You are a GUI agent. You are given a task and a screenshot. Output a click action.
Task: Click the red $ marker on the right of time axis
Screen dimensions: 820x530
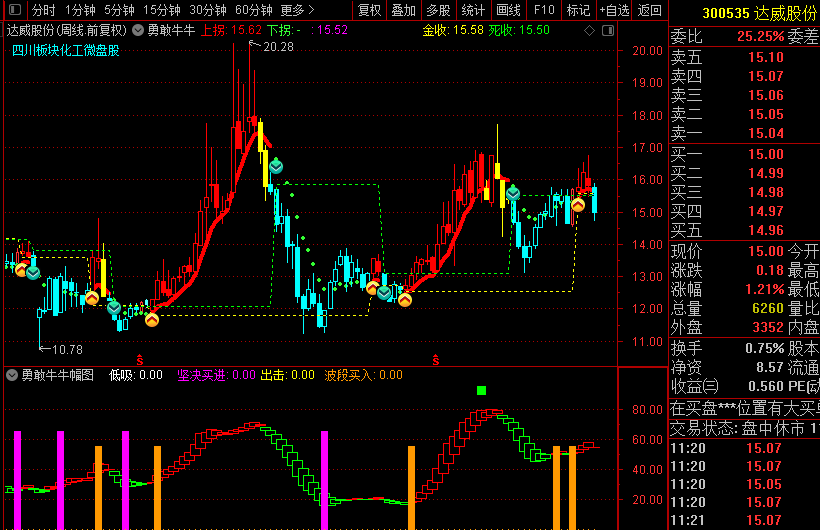[436, 358]
